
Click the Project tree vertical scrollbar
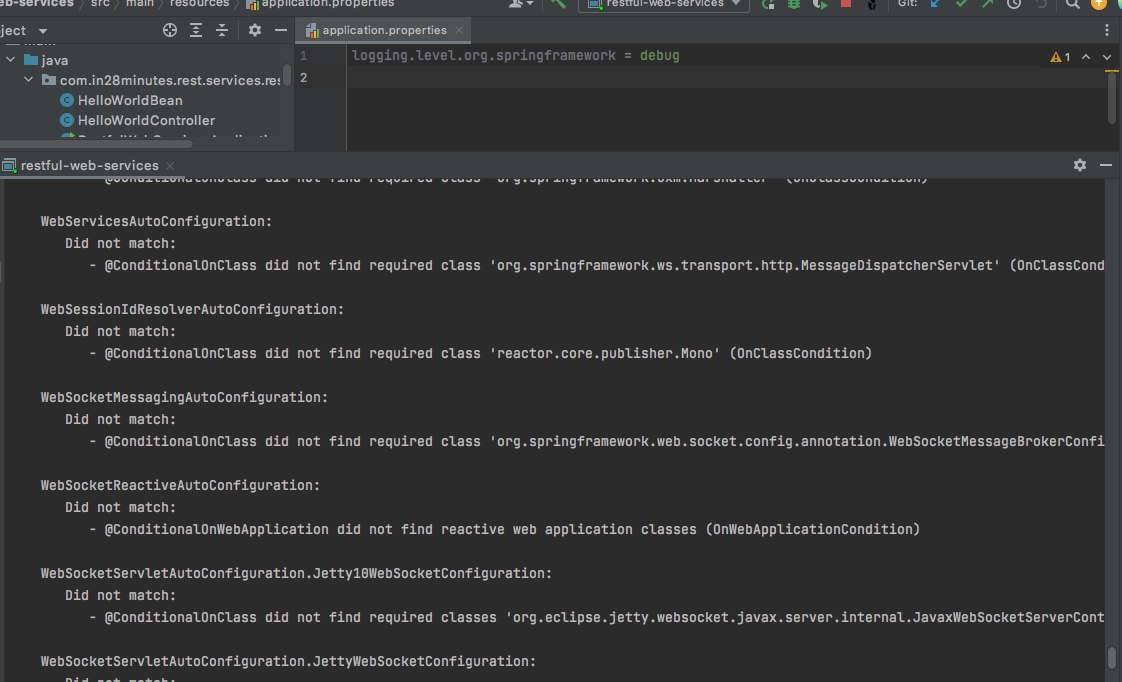(287, 75)
